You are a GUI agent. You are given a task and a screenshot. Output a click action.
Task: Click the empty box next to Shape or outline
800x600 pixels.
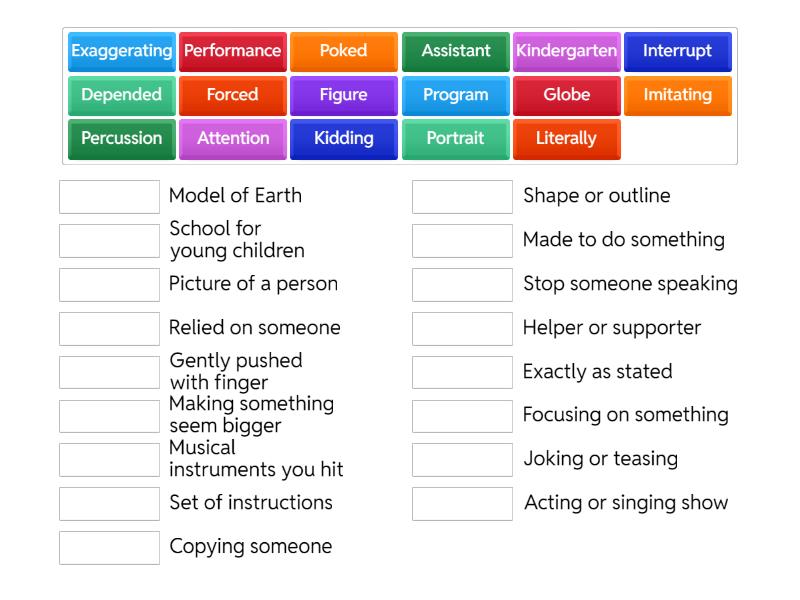pos(462,197)
